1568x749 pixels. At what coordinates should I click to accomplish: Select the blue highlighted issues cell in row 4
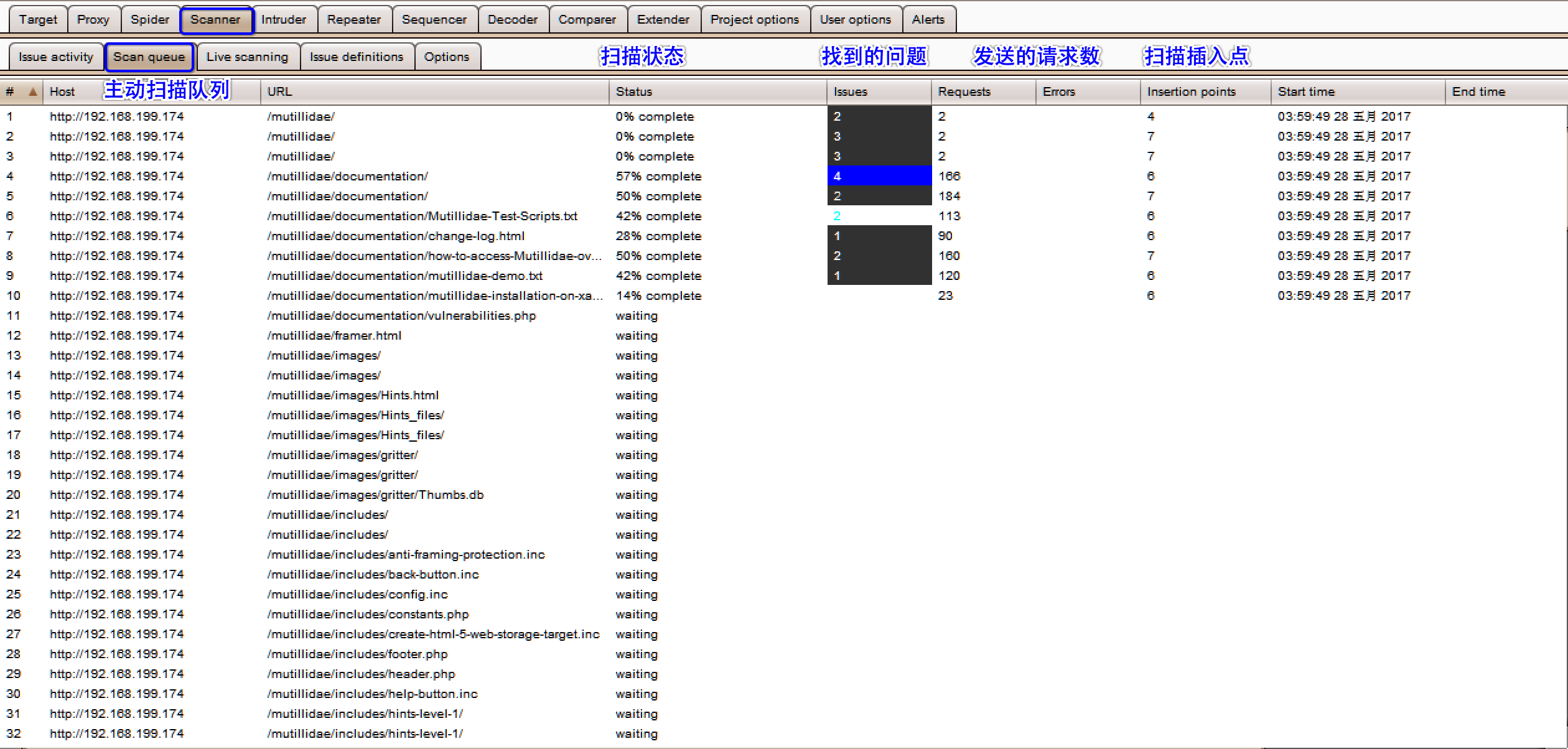click(x=879, y=176)
